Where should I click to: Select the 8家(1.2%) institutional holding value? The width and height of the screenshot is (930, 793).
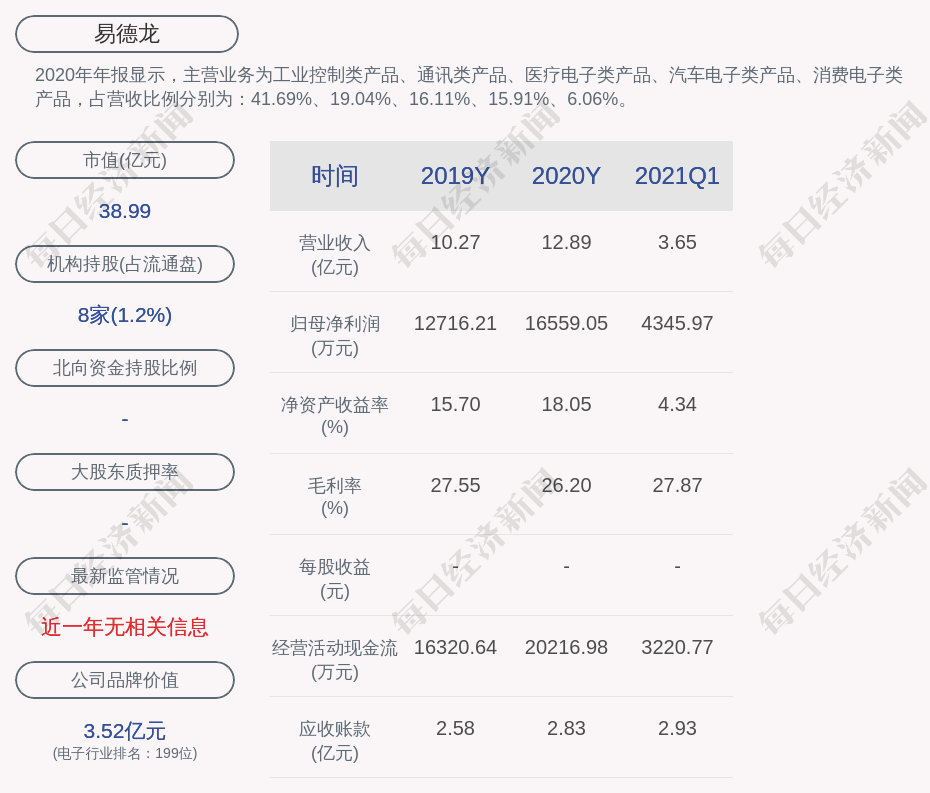click(125, 315)
